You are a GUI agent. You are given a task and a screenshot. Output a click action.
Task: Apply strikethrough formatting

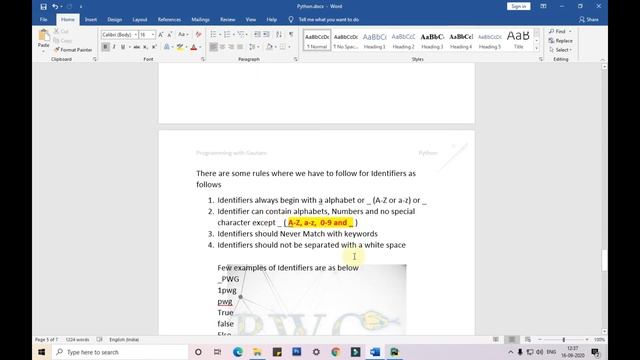point(136,47)
